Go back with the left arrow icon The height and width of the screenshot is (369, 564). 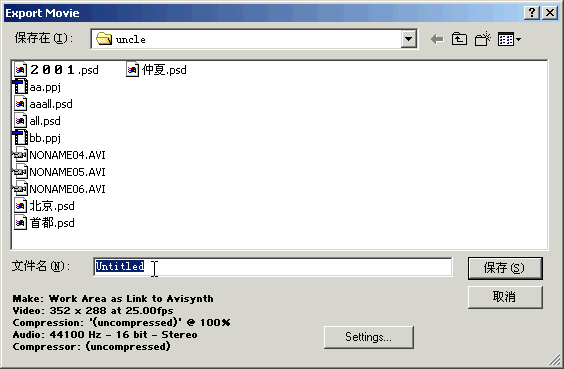click(437, 39)
